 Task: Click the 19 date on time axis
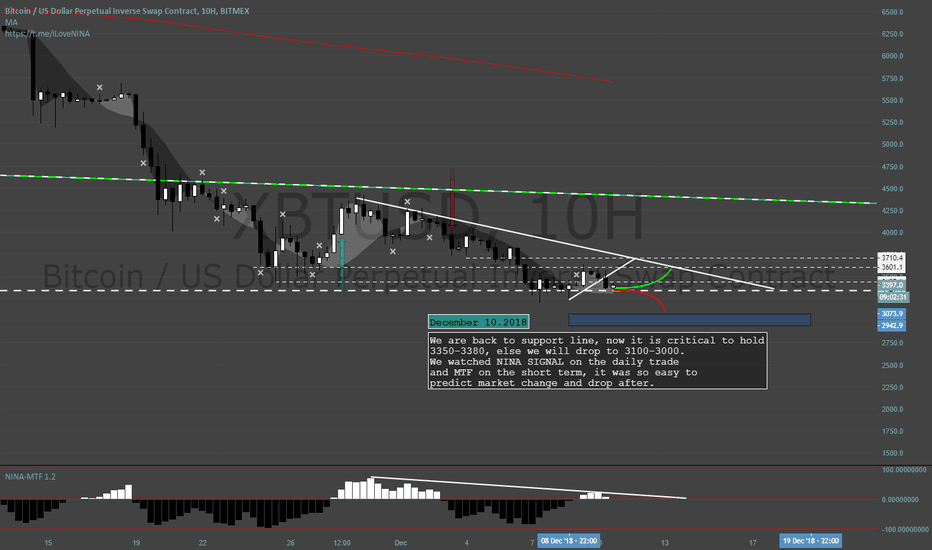coord(136,542)
